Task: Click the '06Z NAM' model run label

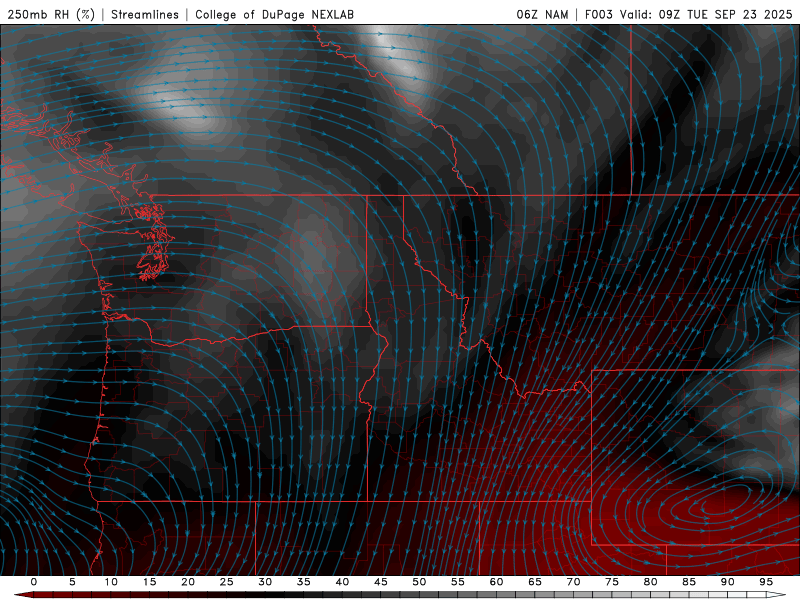Action: coord(542,14)
